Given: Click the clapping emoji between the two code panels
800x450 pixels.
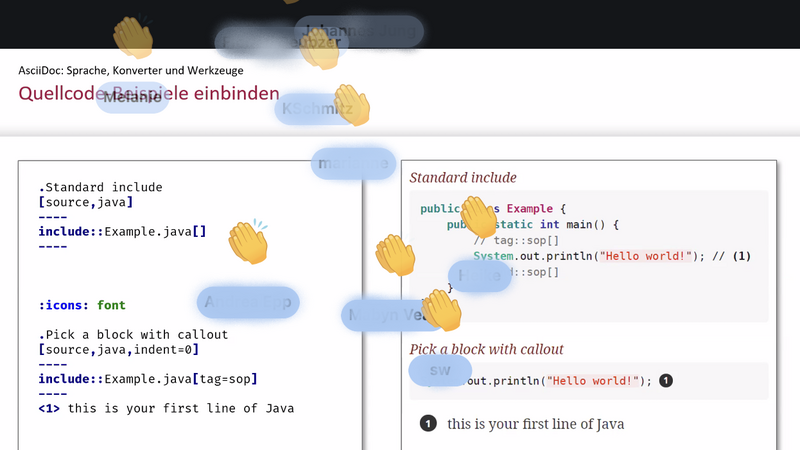Looking at the screenshot, I should coord(395,255).
